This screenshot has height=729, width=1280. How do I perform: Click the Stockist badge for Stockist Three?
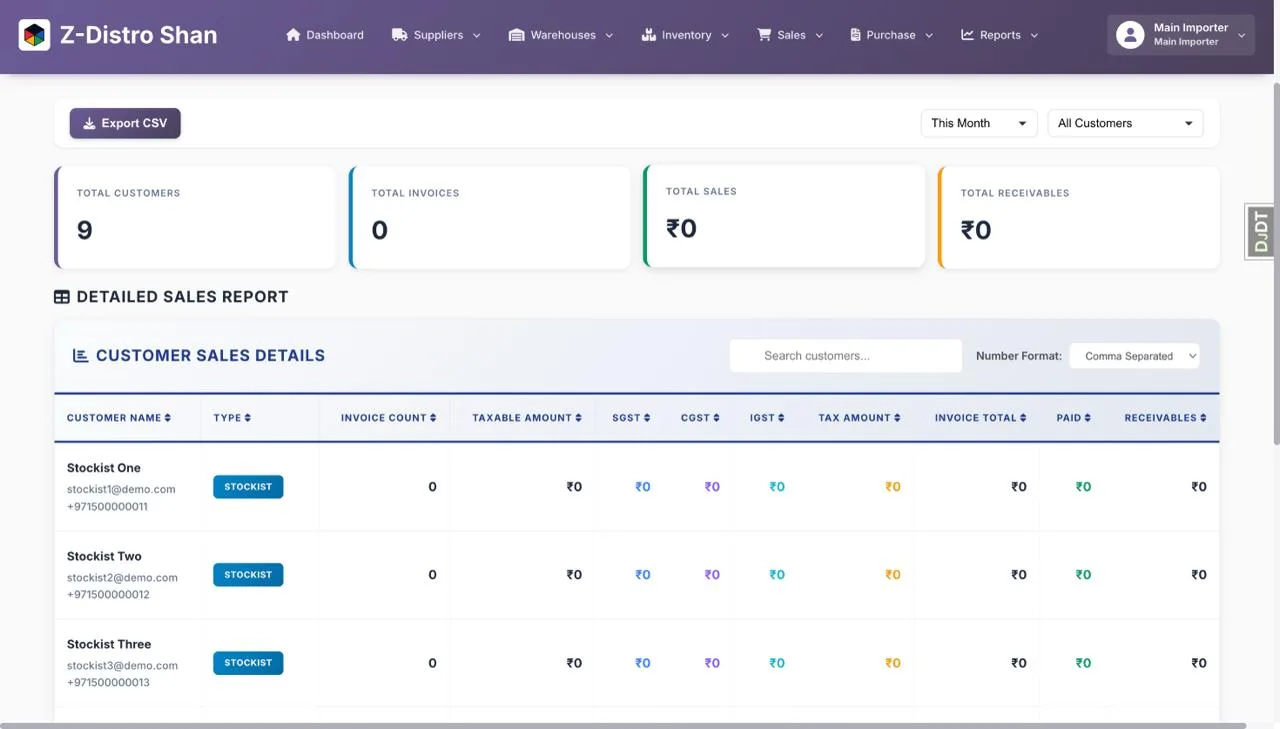248,663
